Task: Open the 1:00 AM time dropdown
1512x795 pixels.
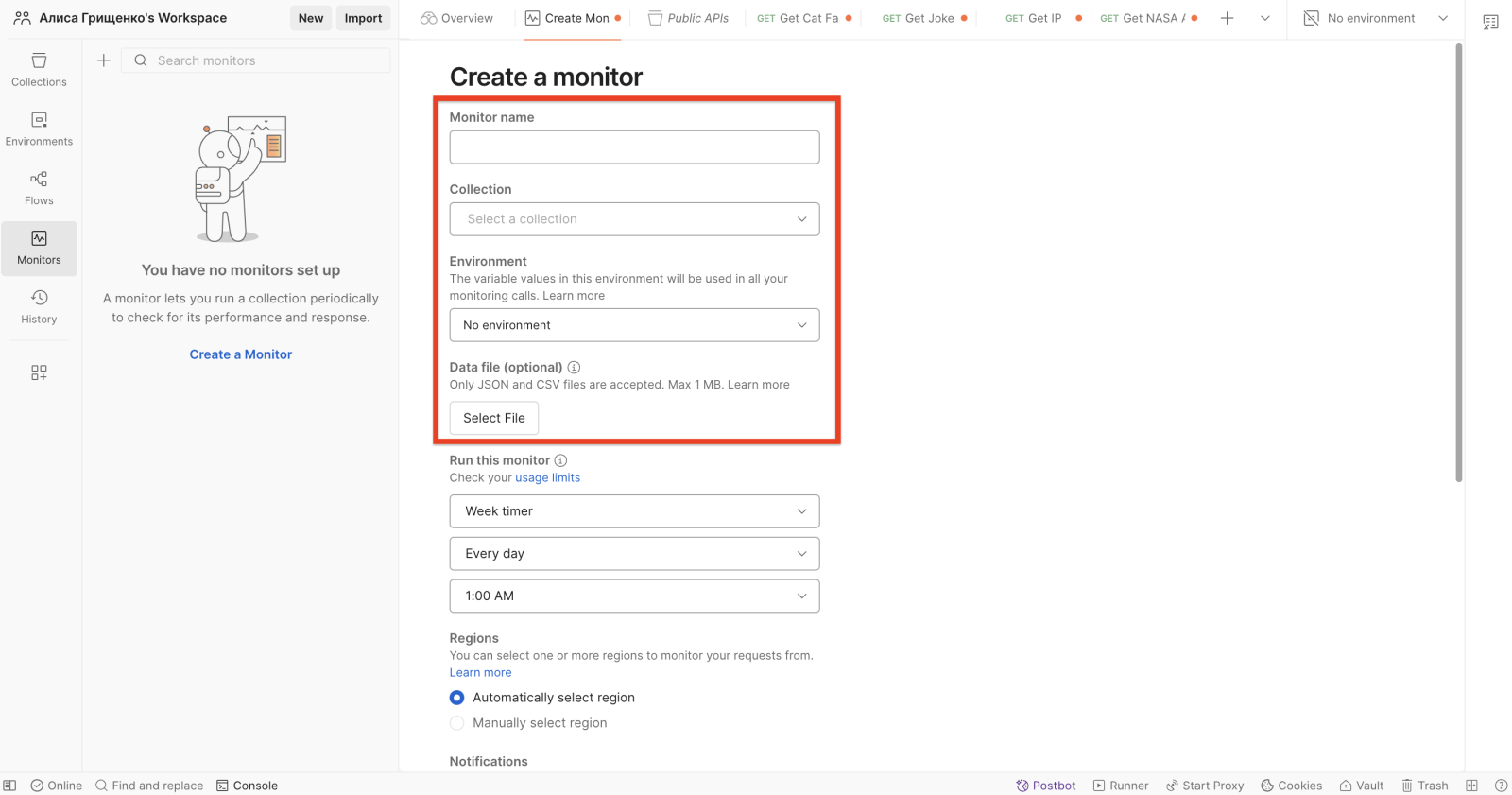Action: pyautogui.click(x=634, y=596)
